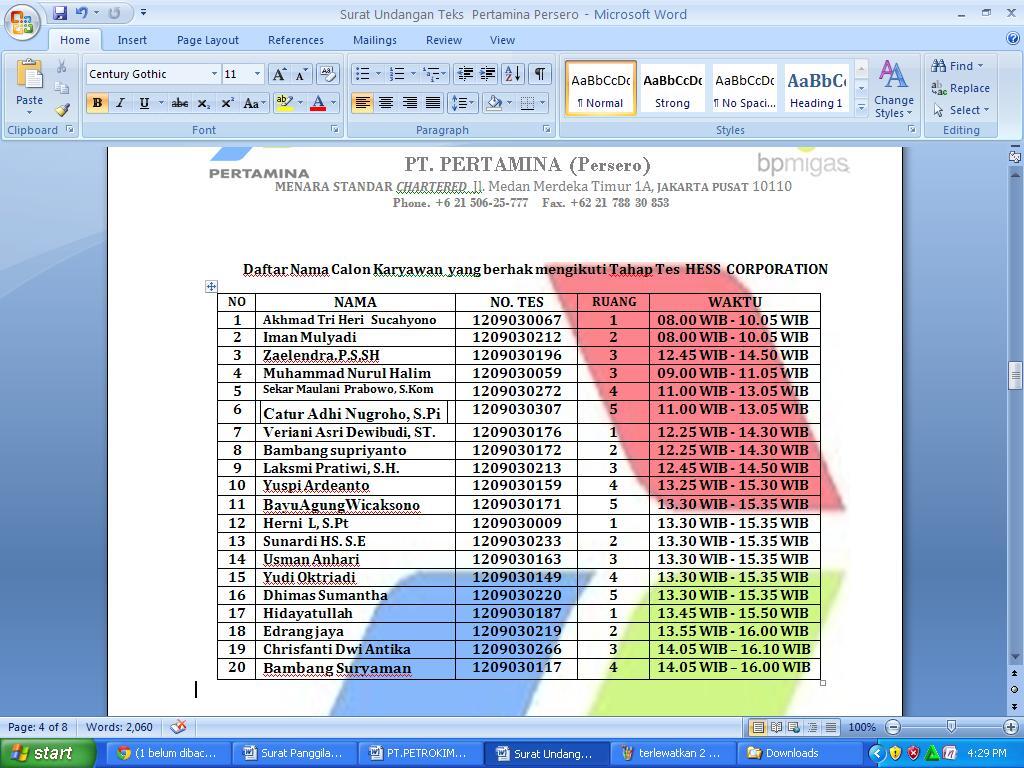Image resolution: width=1024 pixels, height=768 pixels.
Task: Apply the text highlight color
Action: pyautogui.click(x=284, y=103)
